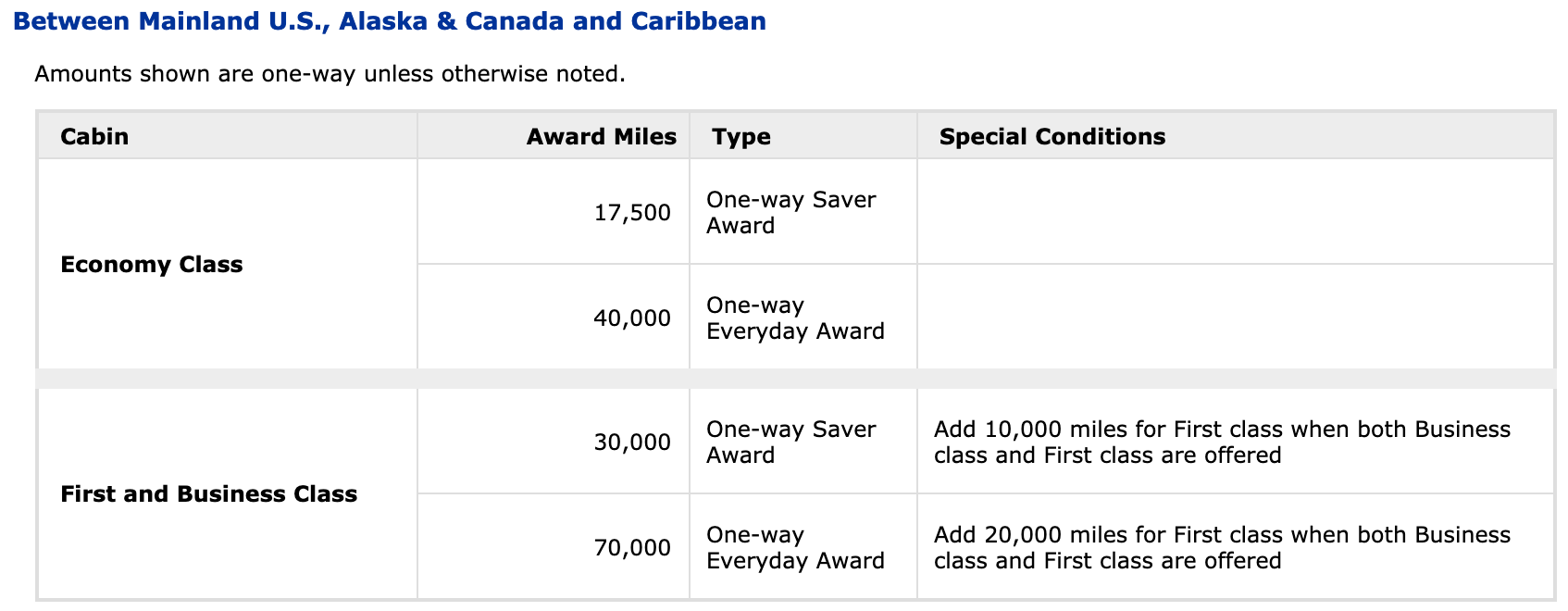The height and width of the screenshot is (611, 1568).
Task: Click the 17,500 award miles value
Action: pos(632,213)
